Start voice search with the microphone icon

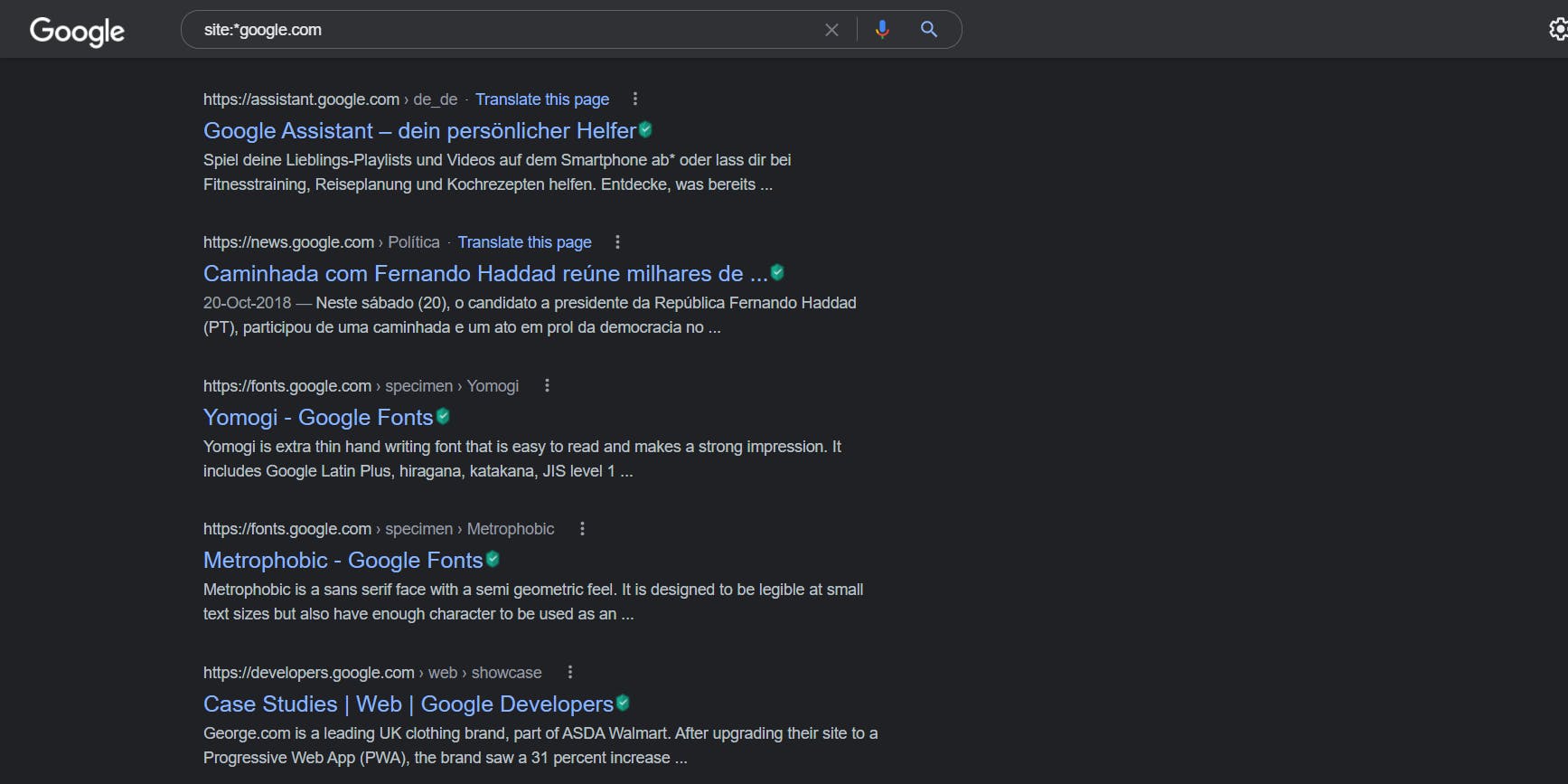pos(882,29)
